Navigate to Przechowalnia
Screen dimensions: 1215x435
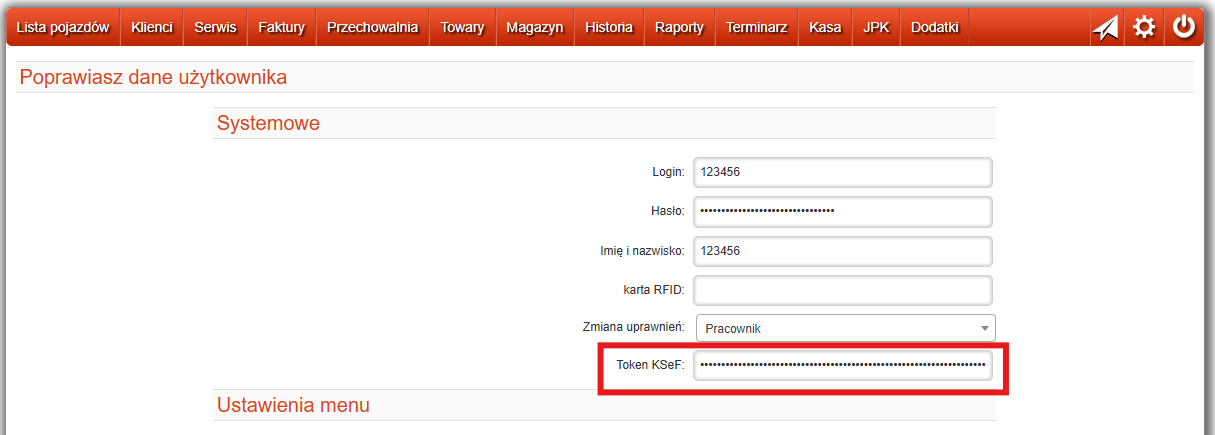pos(372,28)
